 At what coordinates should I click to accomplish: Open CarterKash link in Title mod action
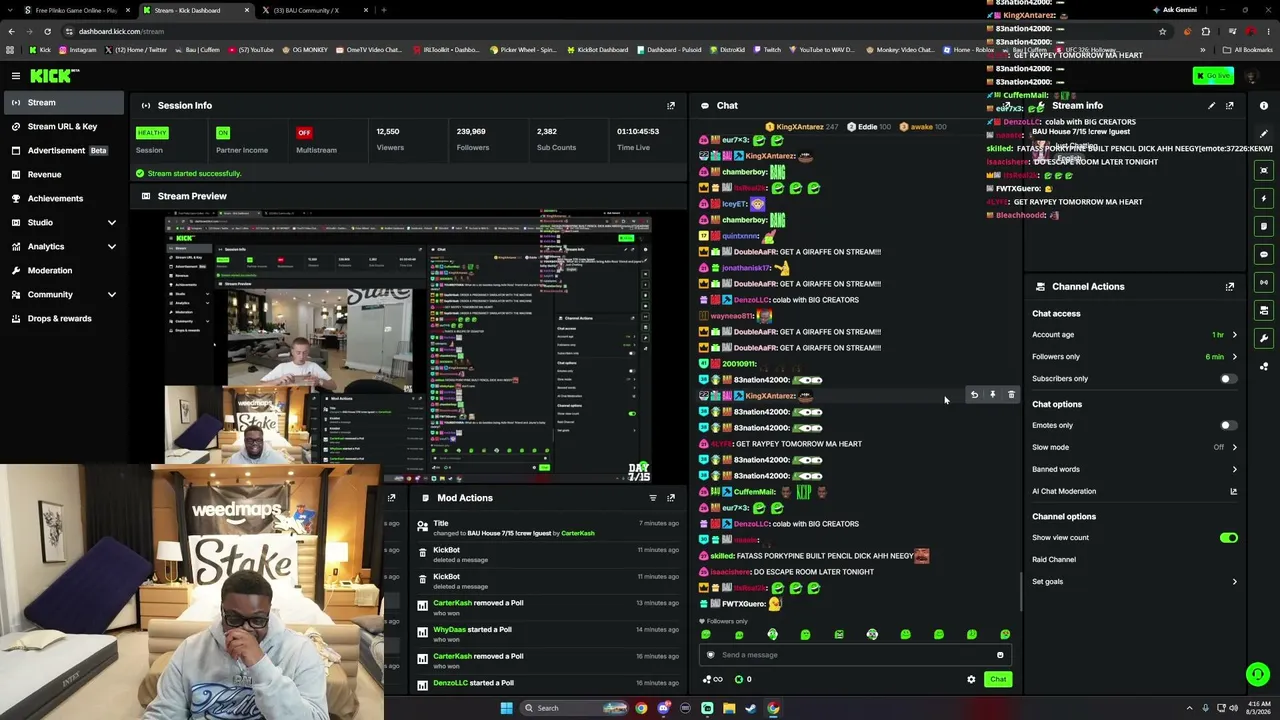[578, 533]
